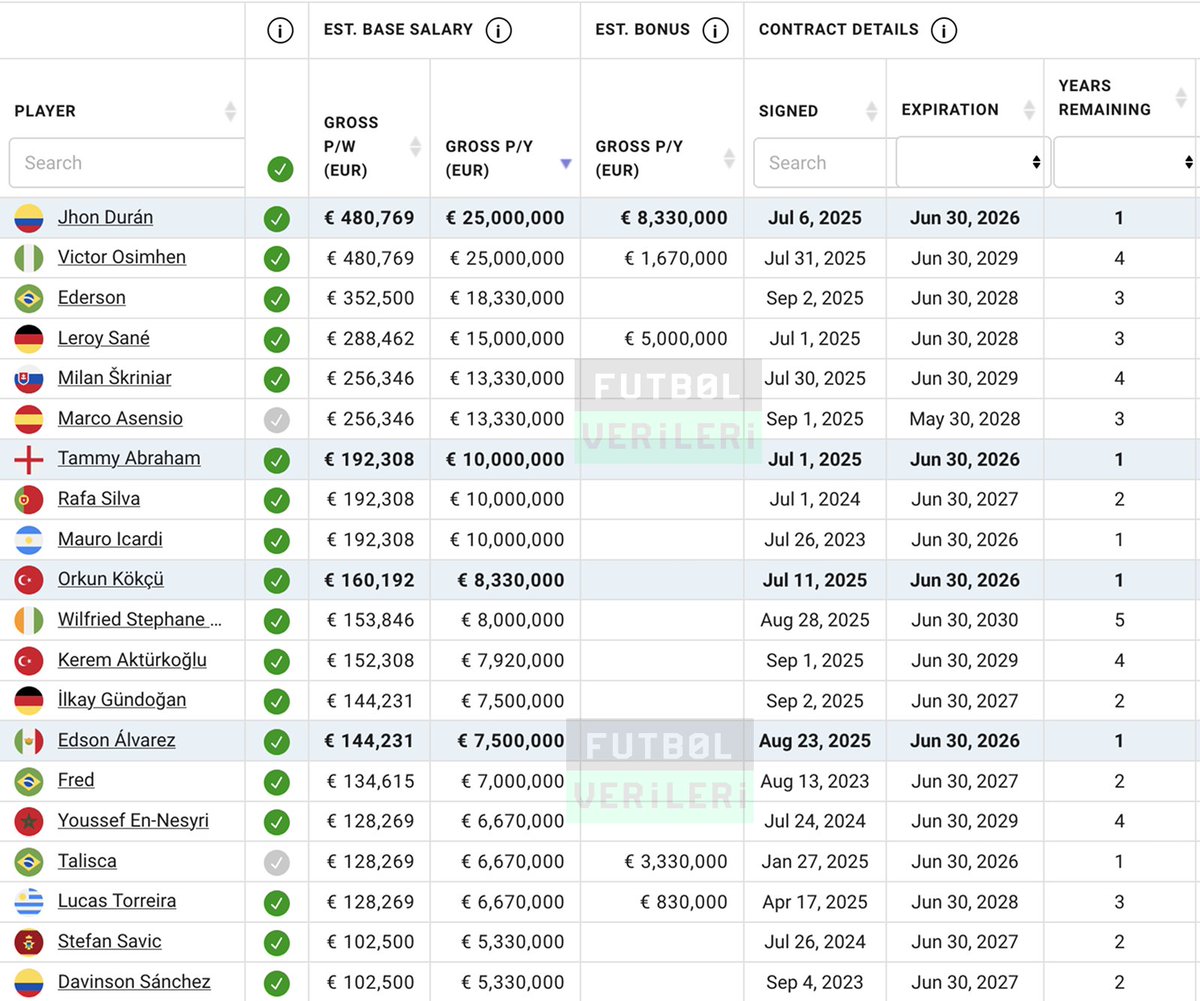Click Brazil flag icon beside Ederson
1200x1001 pixels.
(x=29, y=298)
